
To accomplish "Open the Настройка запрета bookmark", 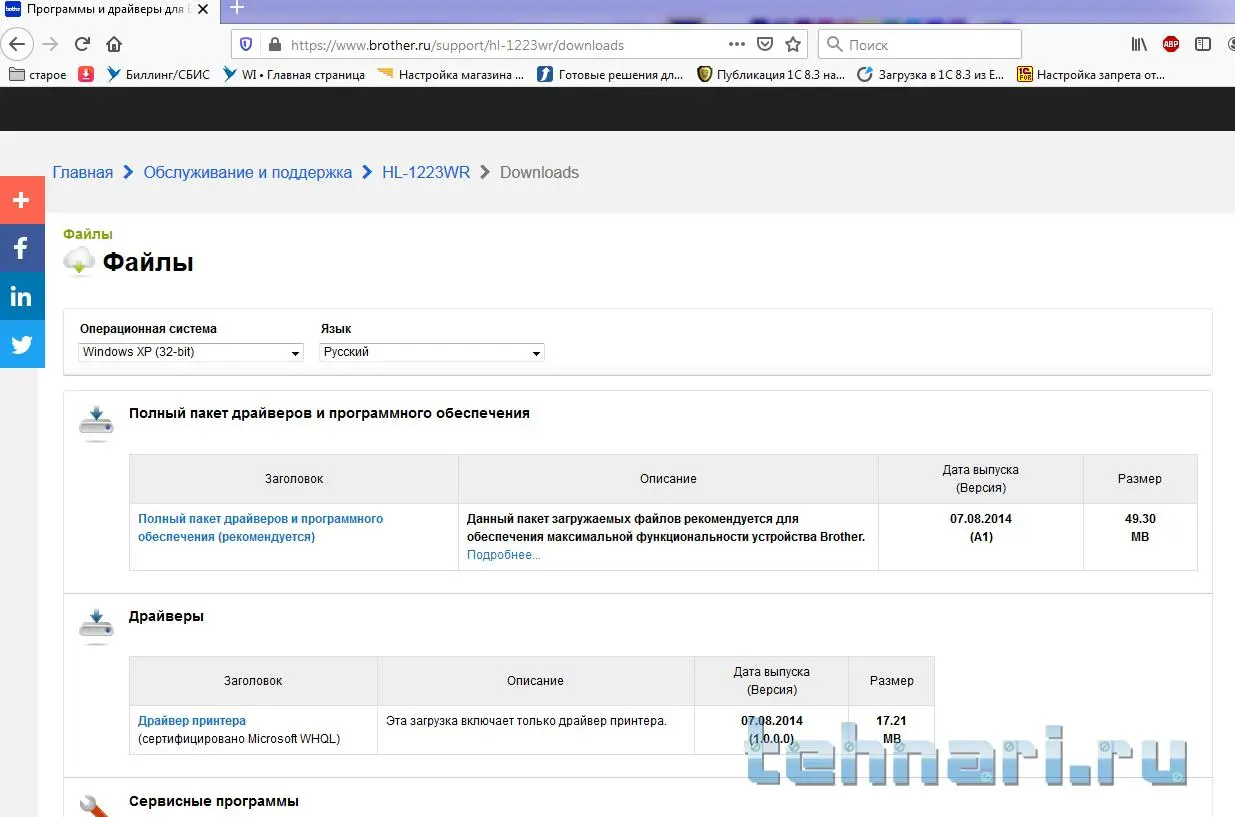I will [1091, 74].
